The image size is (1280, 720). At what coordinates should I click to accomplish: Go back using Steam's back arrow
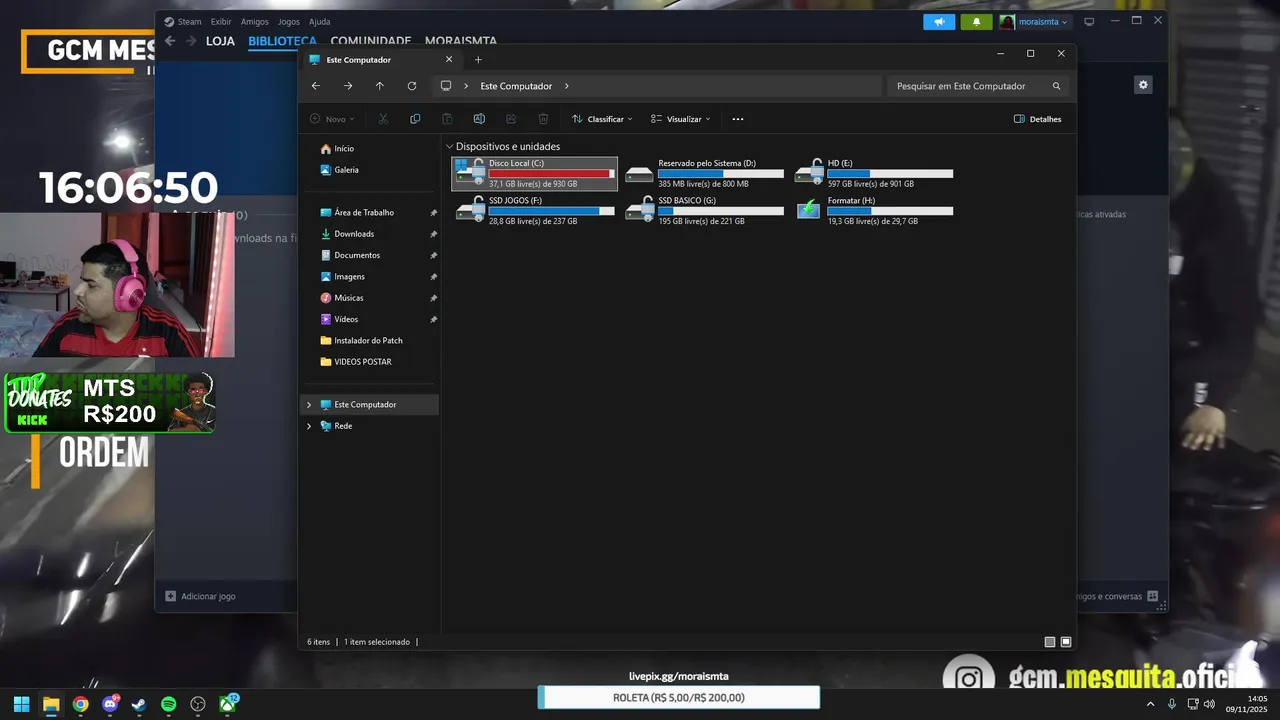(x=170, y=41)
